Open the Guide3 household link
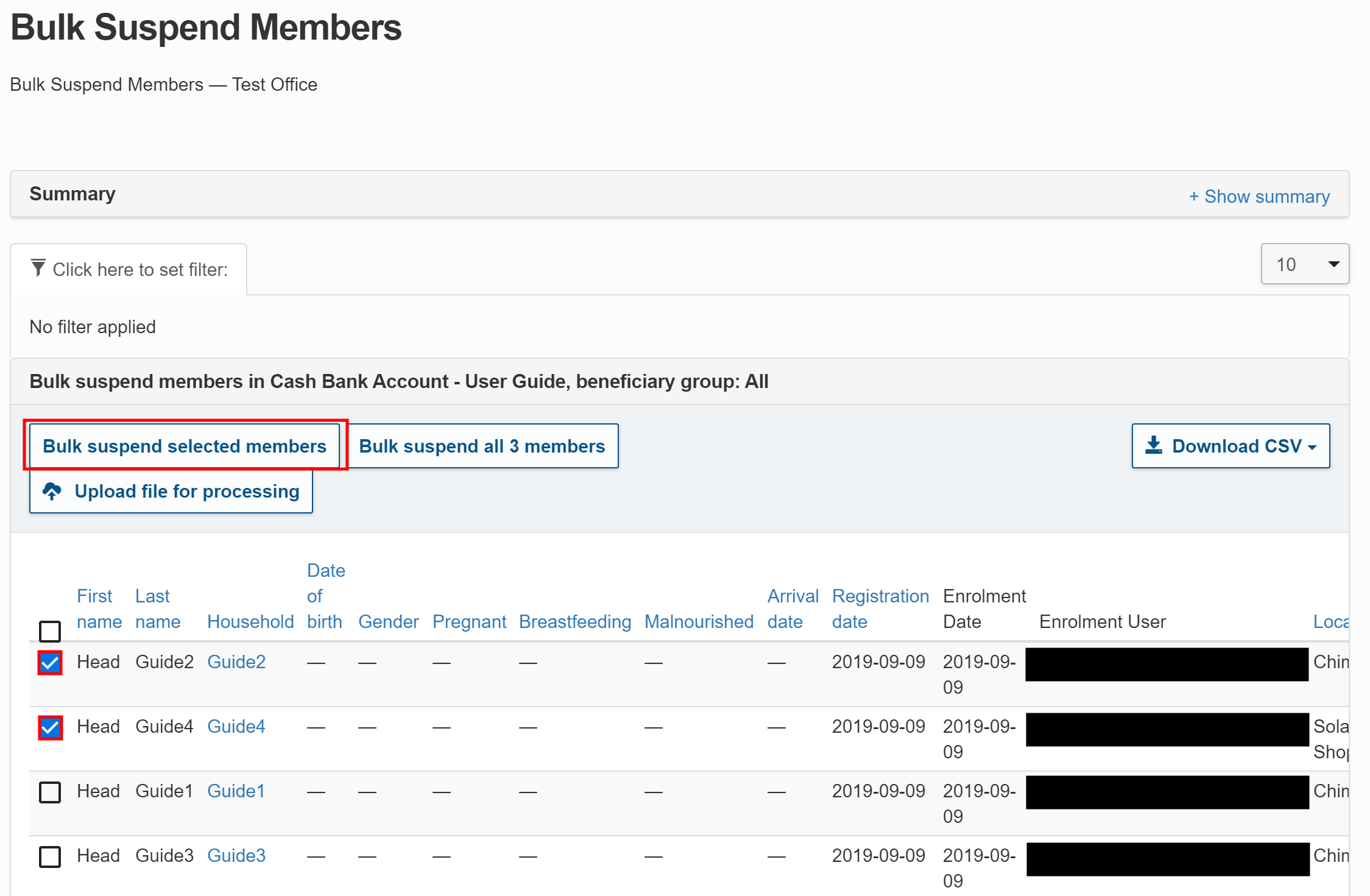Viewport: 1370px width, 896px height. click(236, 855)
